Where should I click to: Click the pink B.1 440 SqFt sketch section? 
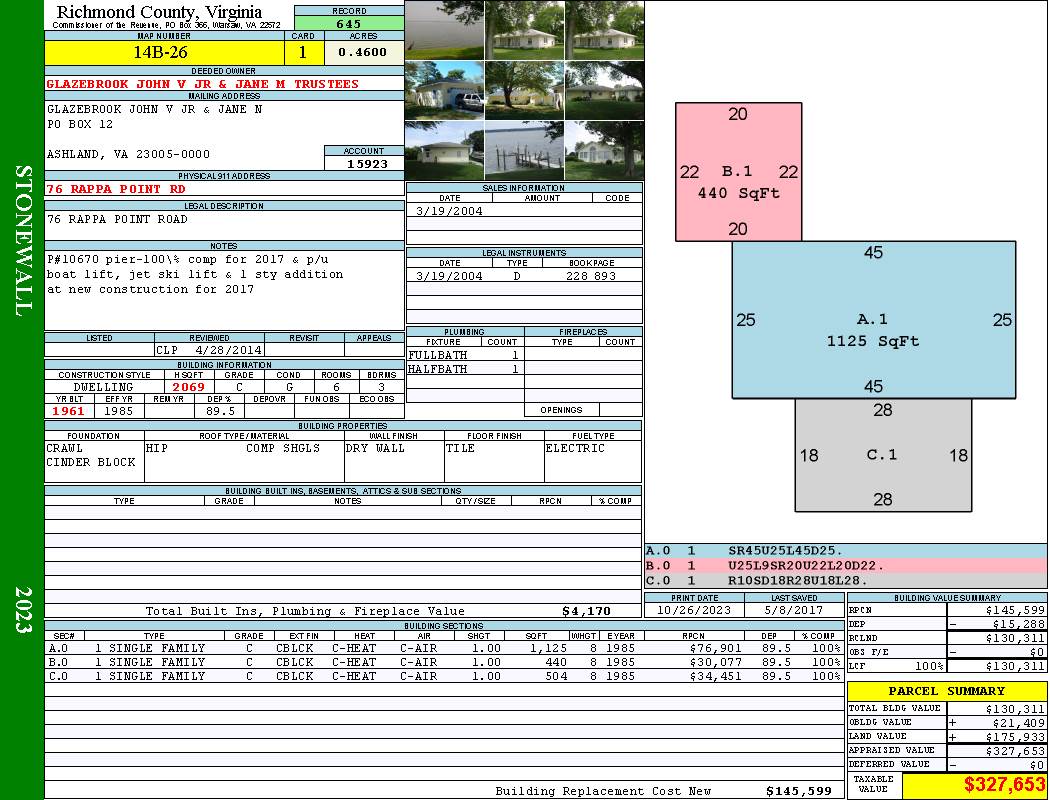coord(738,172)
